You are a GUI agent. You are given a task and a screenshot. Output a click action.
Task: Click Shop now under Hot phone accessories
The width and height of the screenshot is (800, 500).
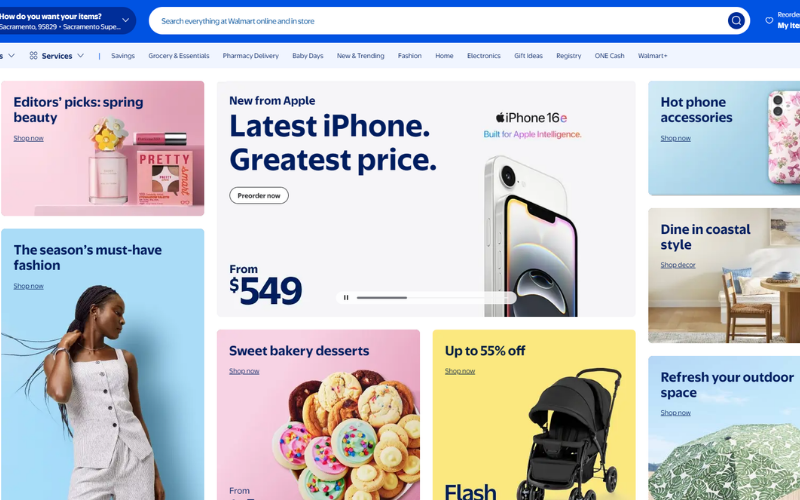(676, 138)
